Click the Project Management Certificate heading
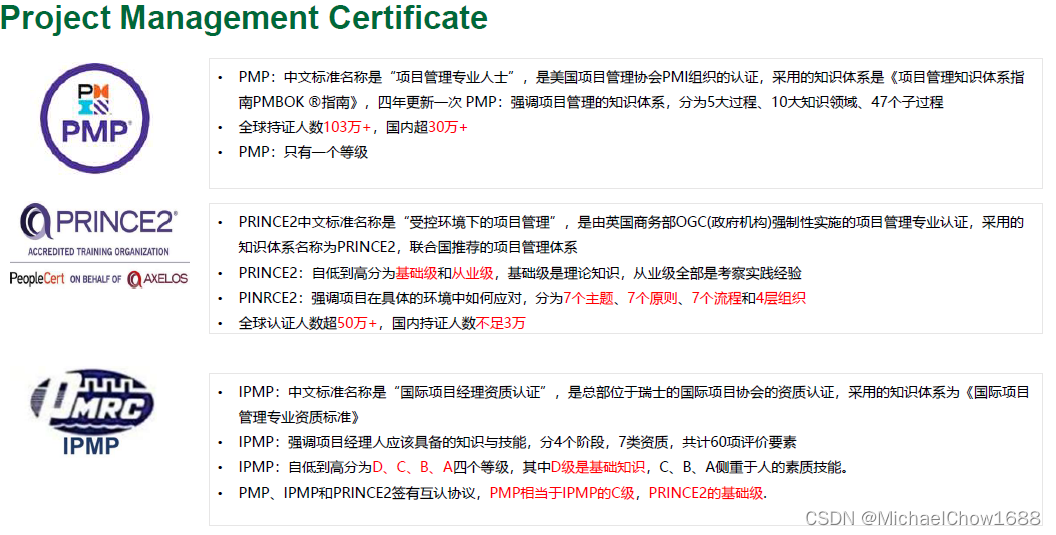1056x535 pixels. [244, 18]
